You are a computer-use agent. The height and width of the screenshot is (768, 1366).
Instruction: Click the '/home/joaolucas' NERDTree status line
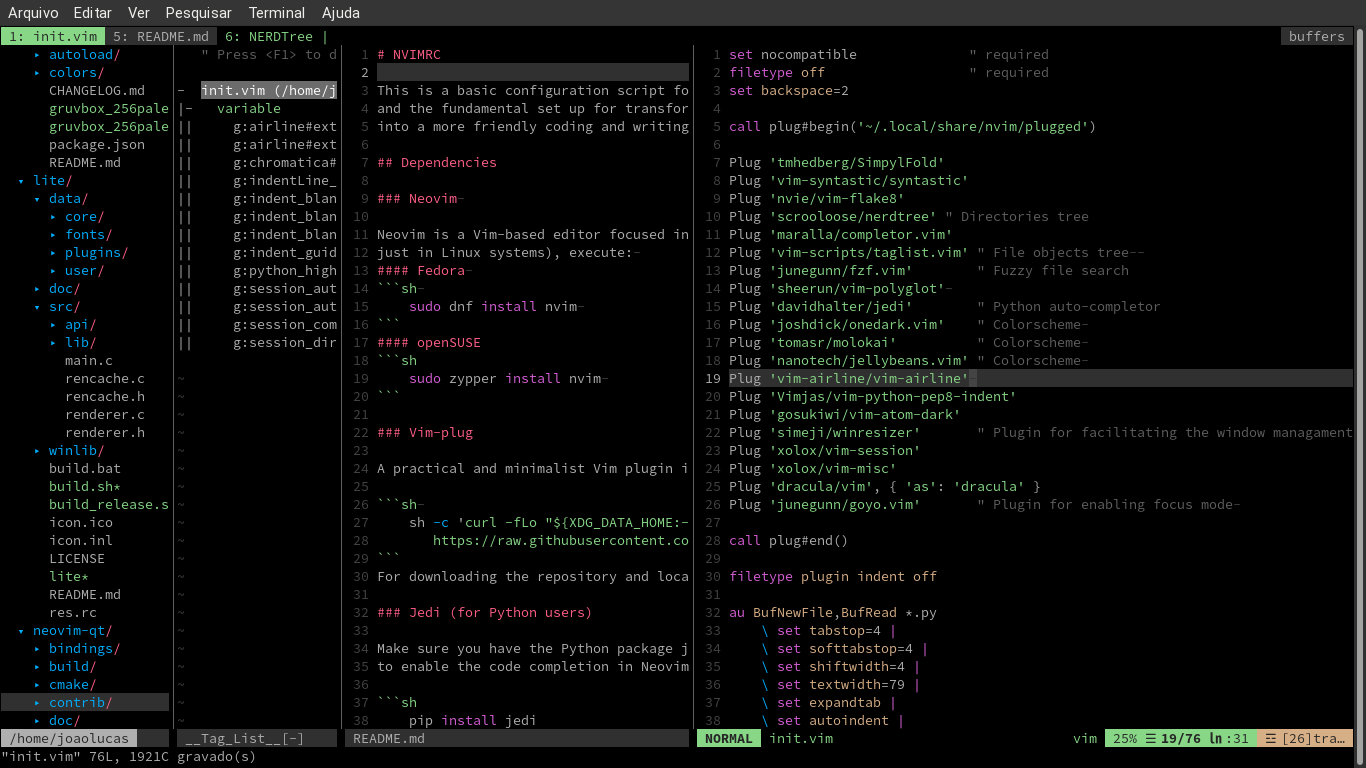(x=69, y=738)
